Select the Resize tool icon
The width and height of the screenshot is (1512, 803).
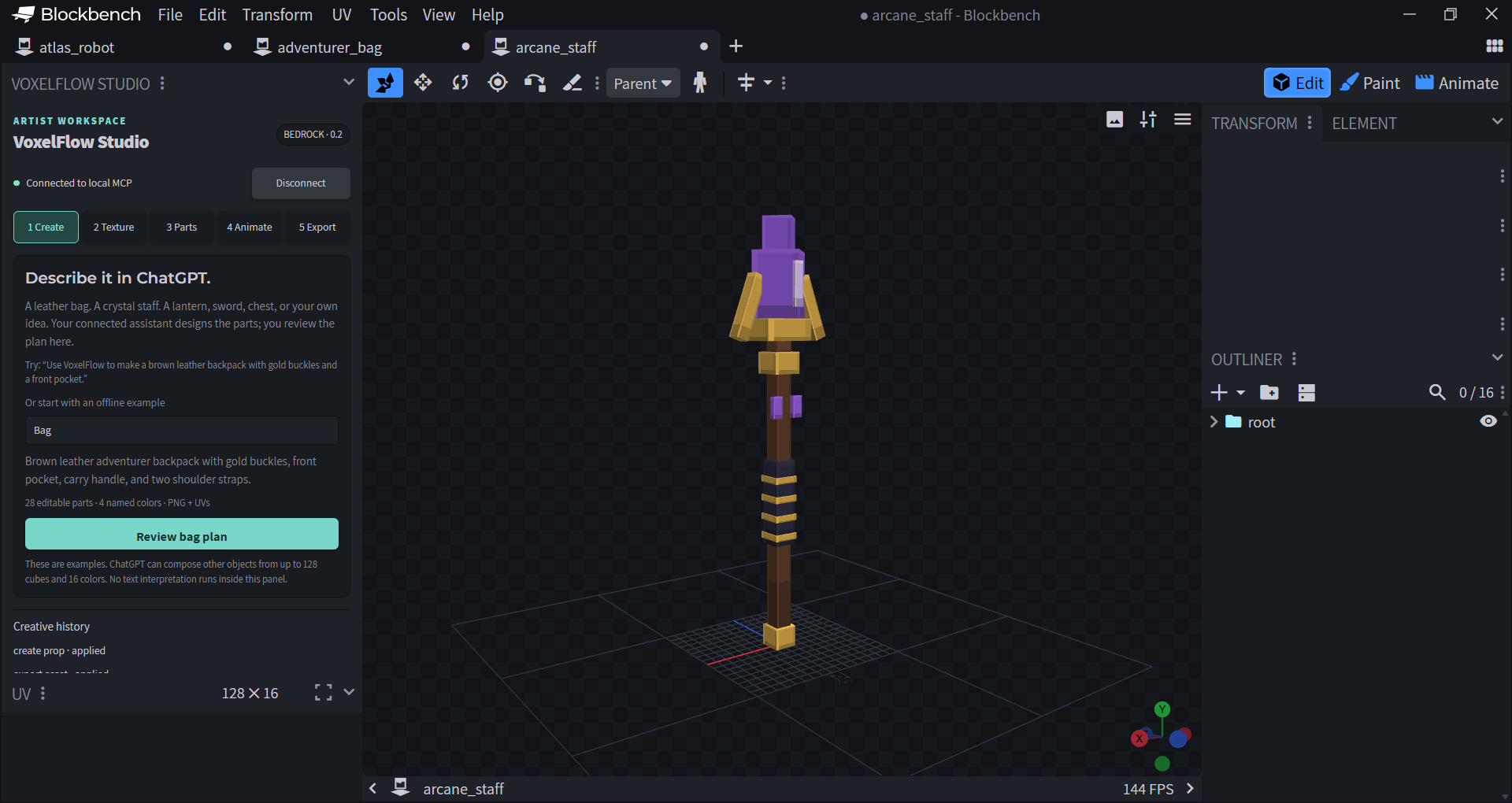pyautogui.click(x=423, y=83)
